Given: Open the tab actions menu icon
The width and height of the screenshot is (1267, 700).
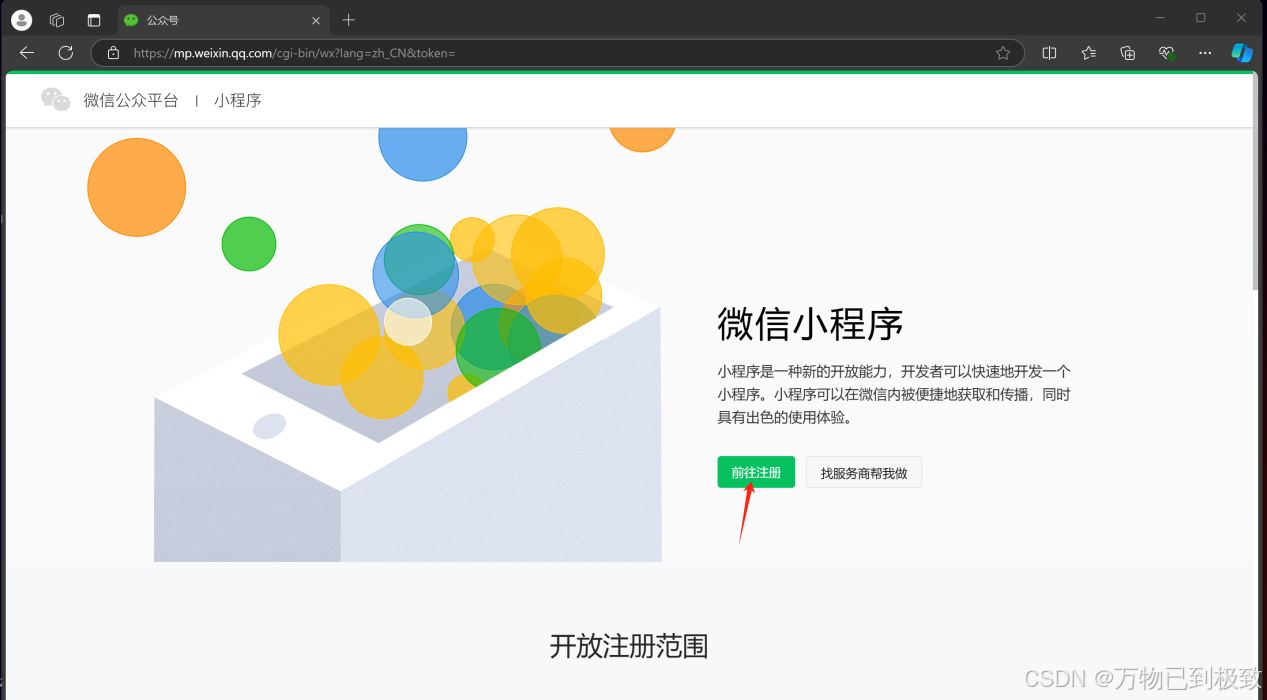Looking at the screenshot, I should pyautogui.click(x=94, y=20).
